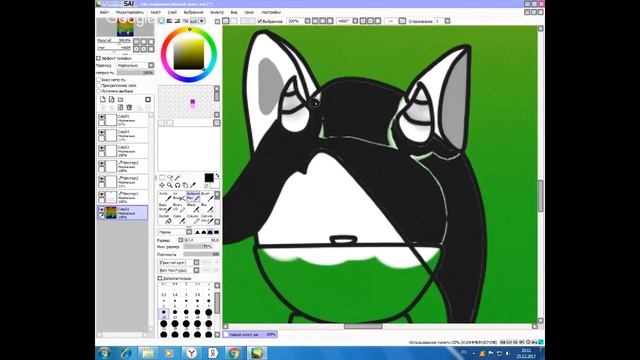Viewport: 640px width, 360px height.
Task: Hide the Слой4 layer
Action: (101, 133)
